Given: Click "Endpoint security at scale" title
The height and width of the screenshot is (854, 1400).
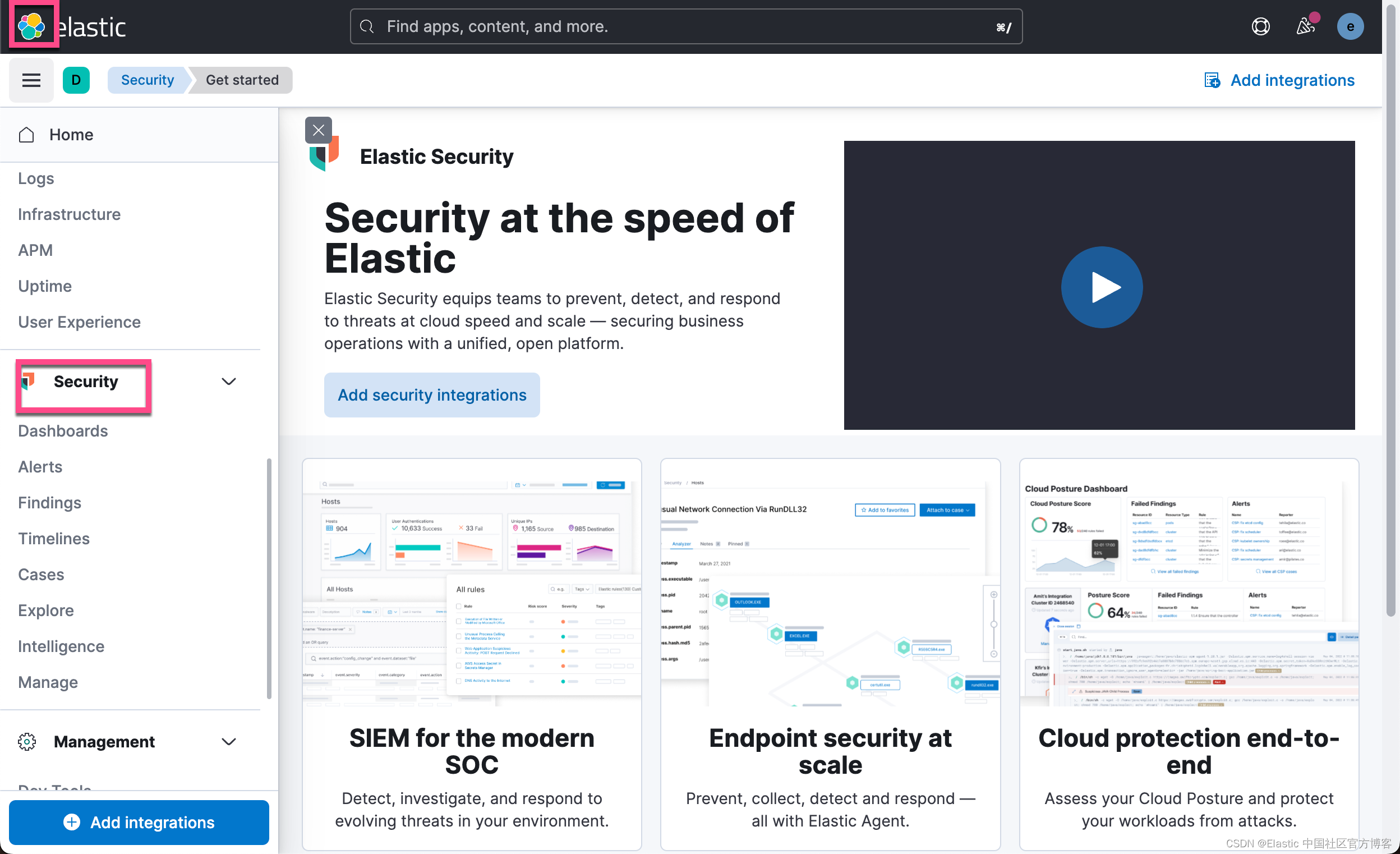Looking at the screenshot, I should [x=830, y=751].
